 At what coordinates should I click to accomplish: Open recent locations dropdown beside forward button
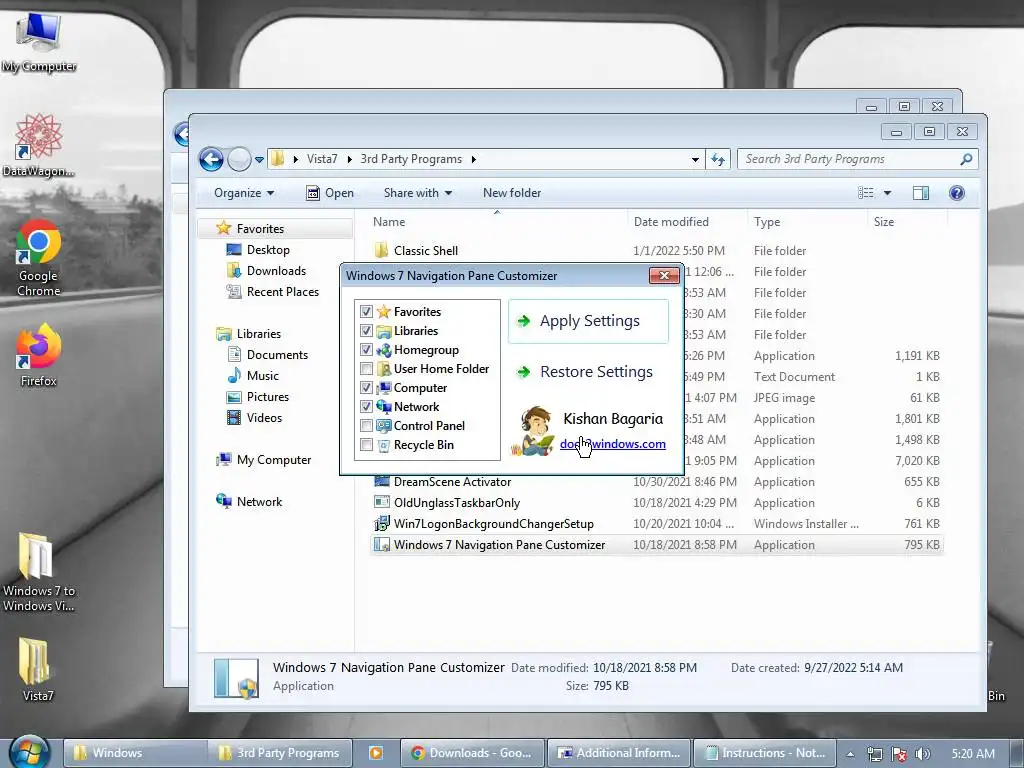click(x=259, y=159)
